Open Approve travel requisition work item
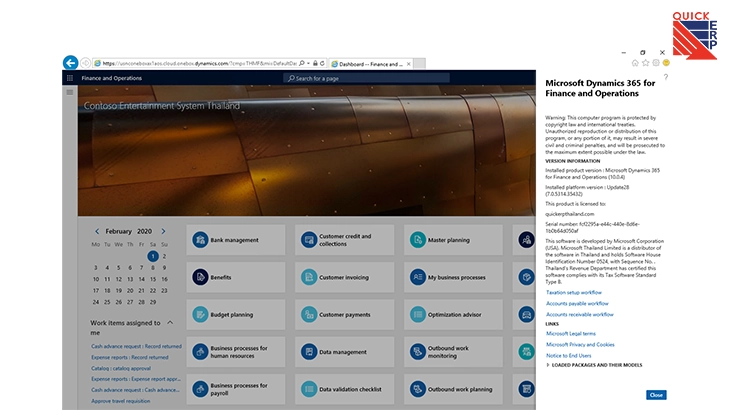This screenshot has width=729, height=410. click(120, 401)
